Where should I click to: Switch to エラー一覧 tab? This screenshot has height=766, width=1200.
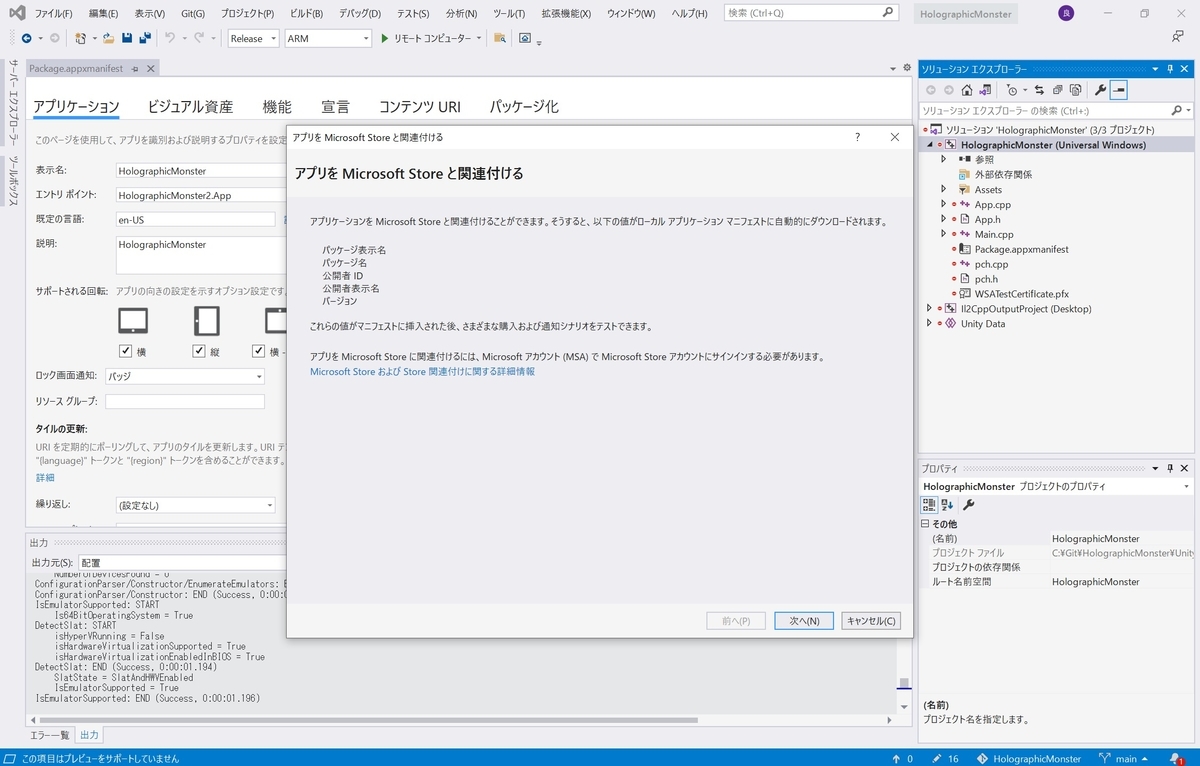click(x=52, y=735)
